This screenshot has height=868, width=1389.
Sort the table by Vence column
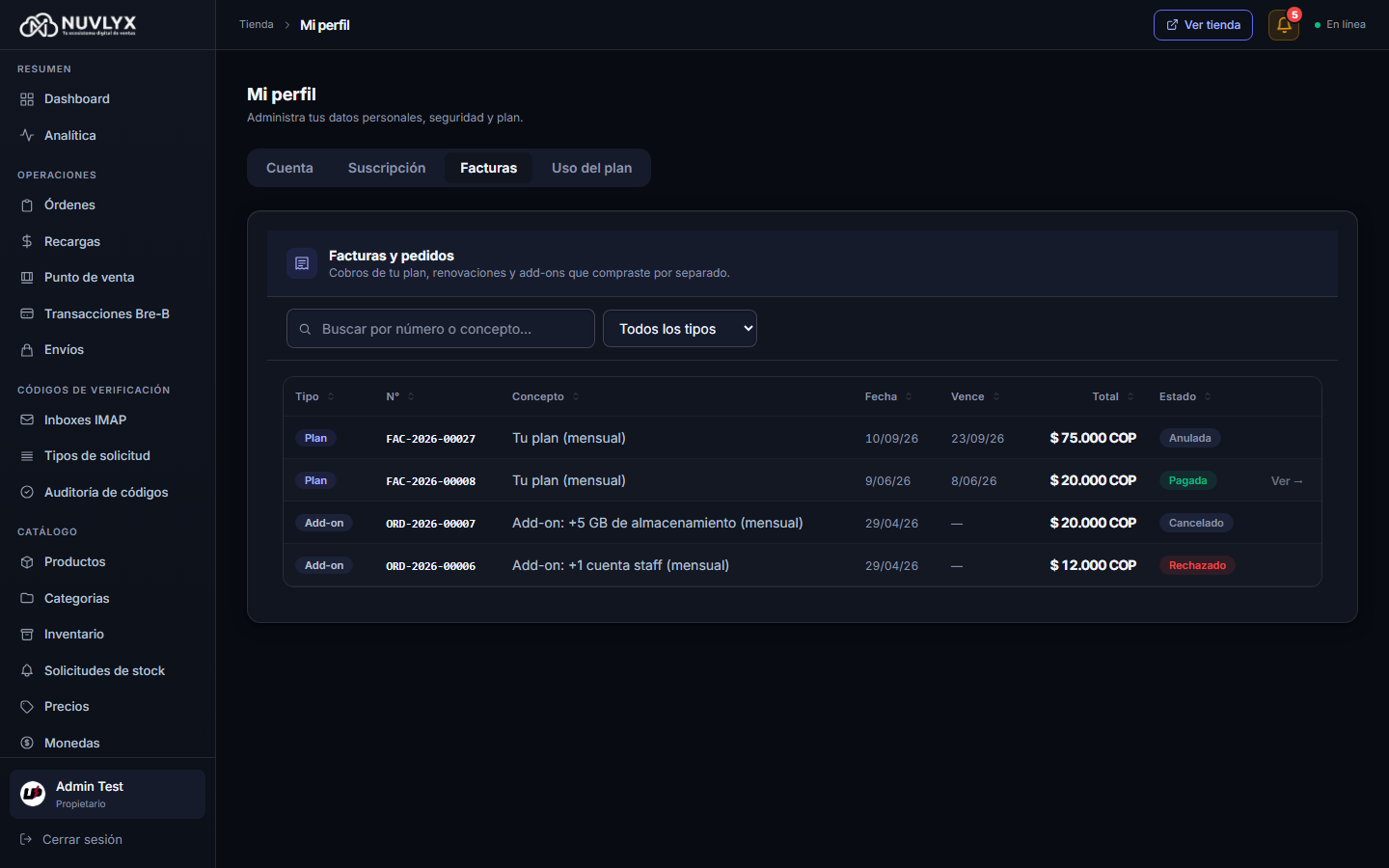coord(975,397)
